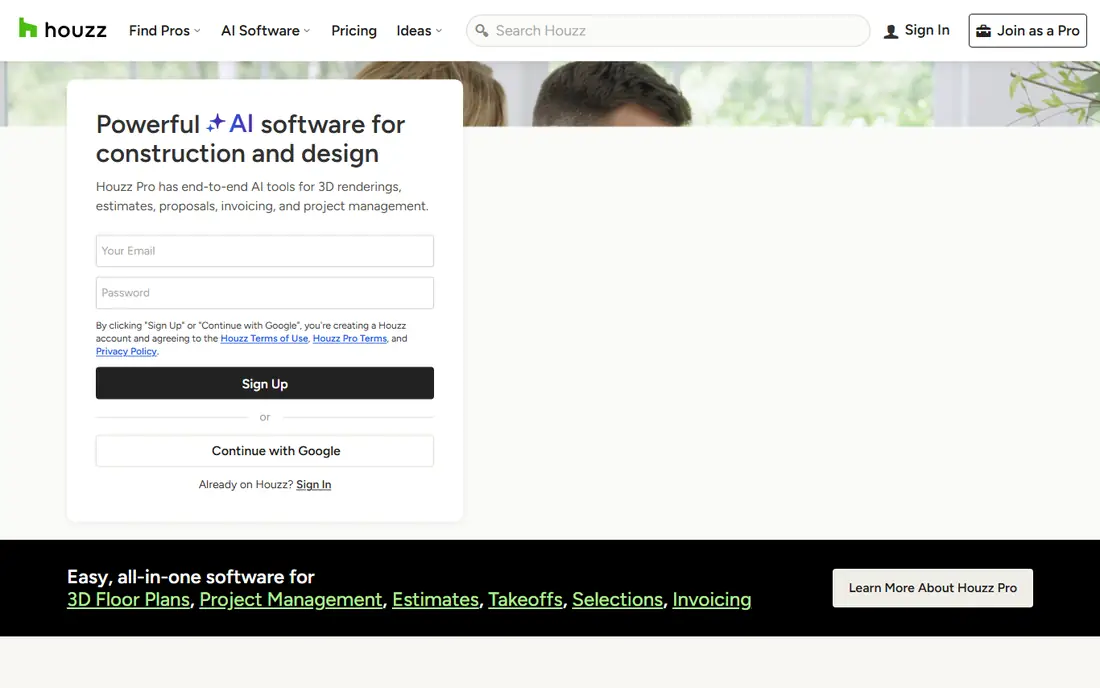Open the Project Management link

pyautogui.click(x=291, y=600)
